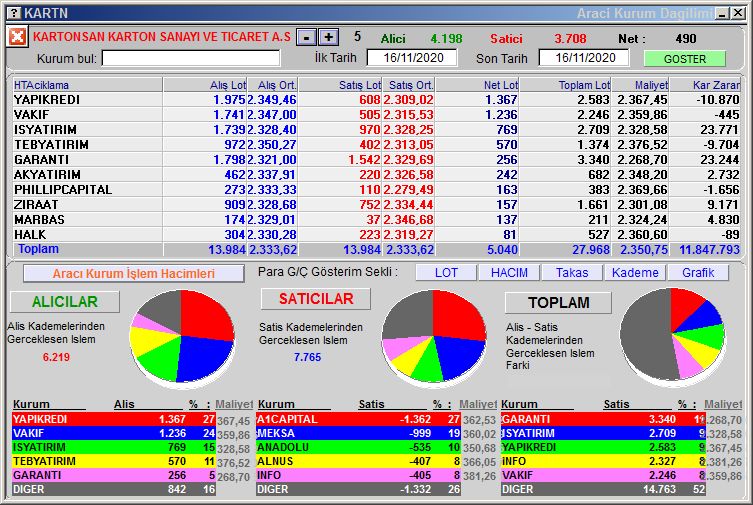Select the AKYATIRIM row
Viewport: 753px width, 505px height.
click(376, 175)
